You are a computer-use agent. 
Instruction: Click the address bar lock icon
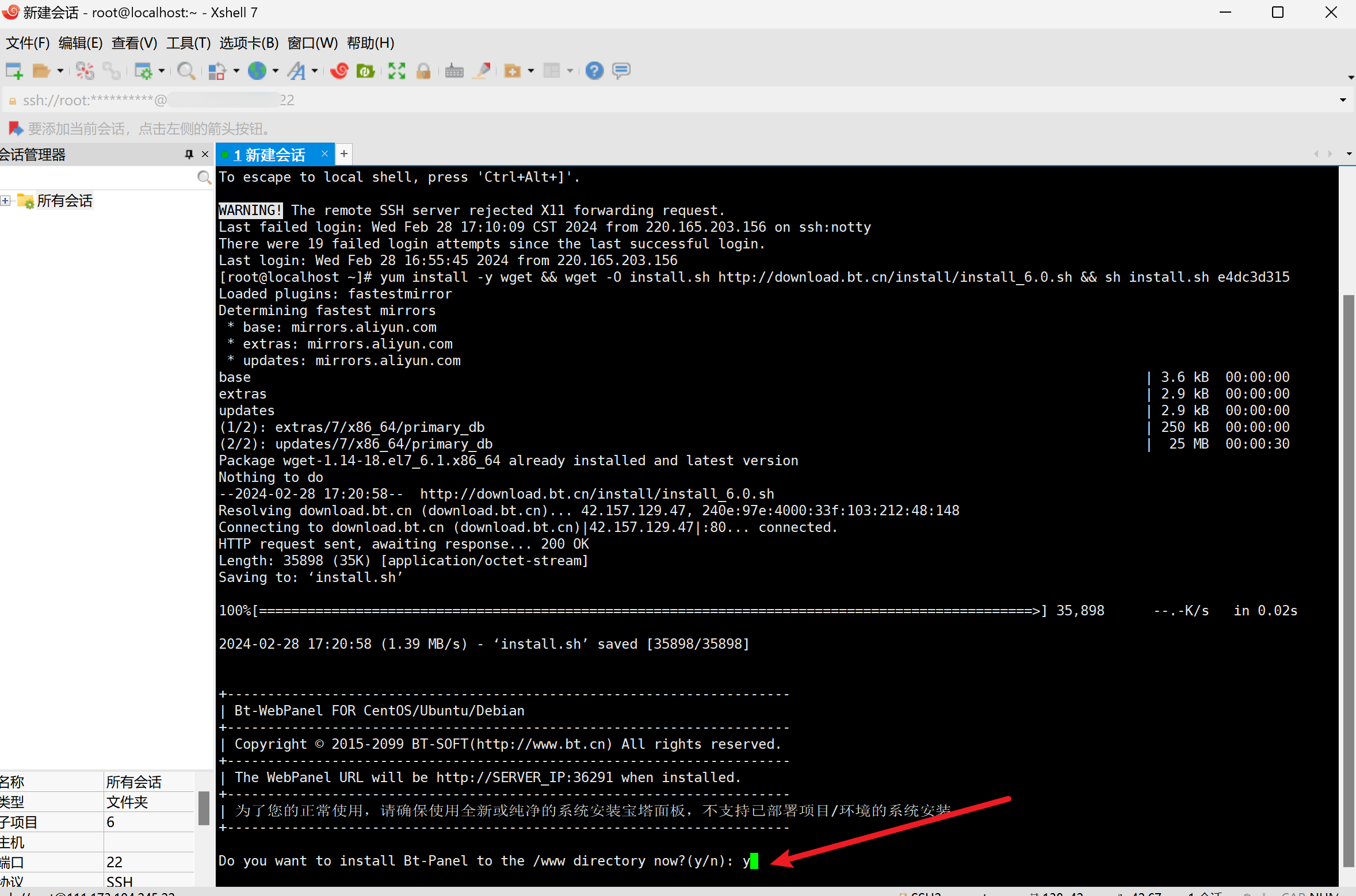[12, 101]
